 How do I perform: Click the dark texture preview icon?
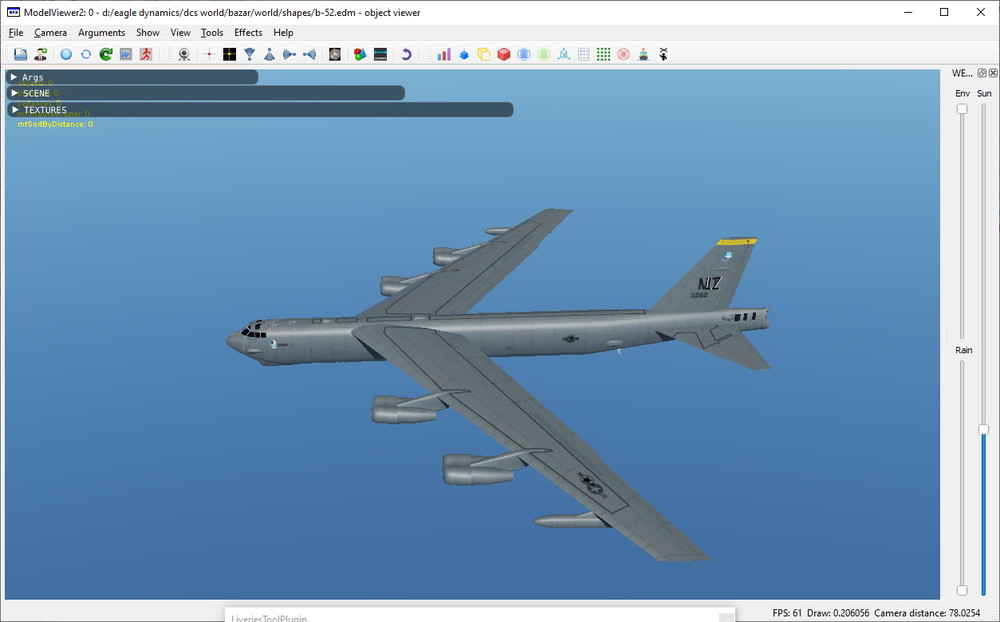335,54
